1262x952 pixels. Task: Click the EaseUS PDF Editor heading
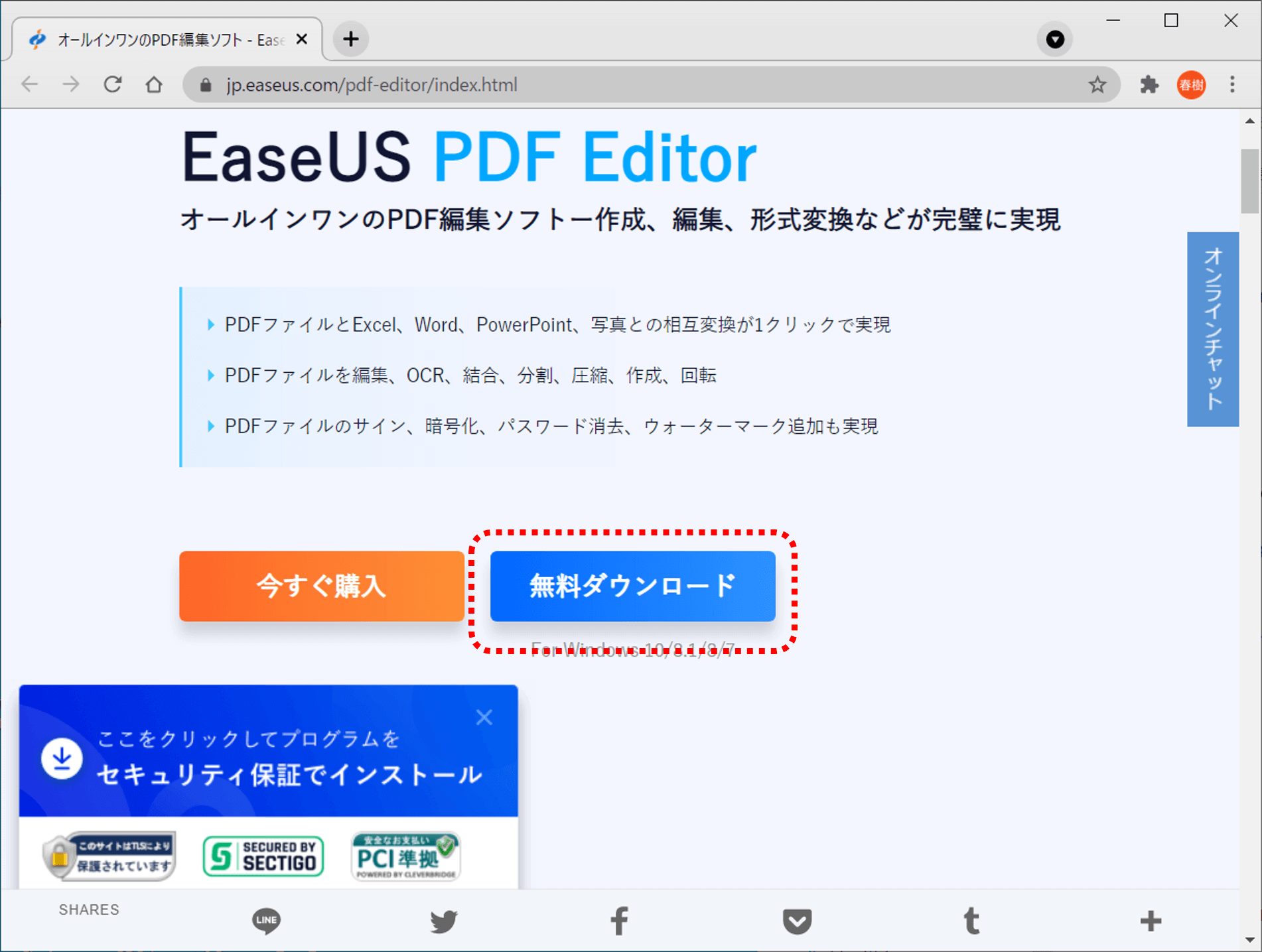[x=469, y=157]
